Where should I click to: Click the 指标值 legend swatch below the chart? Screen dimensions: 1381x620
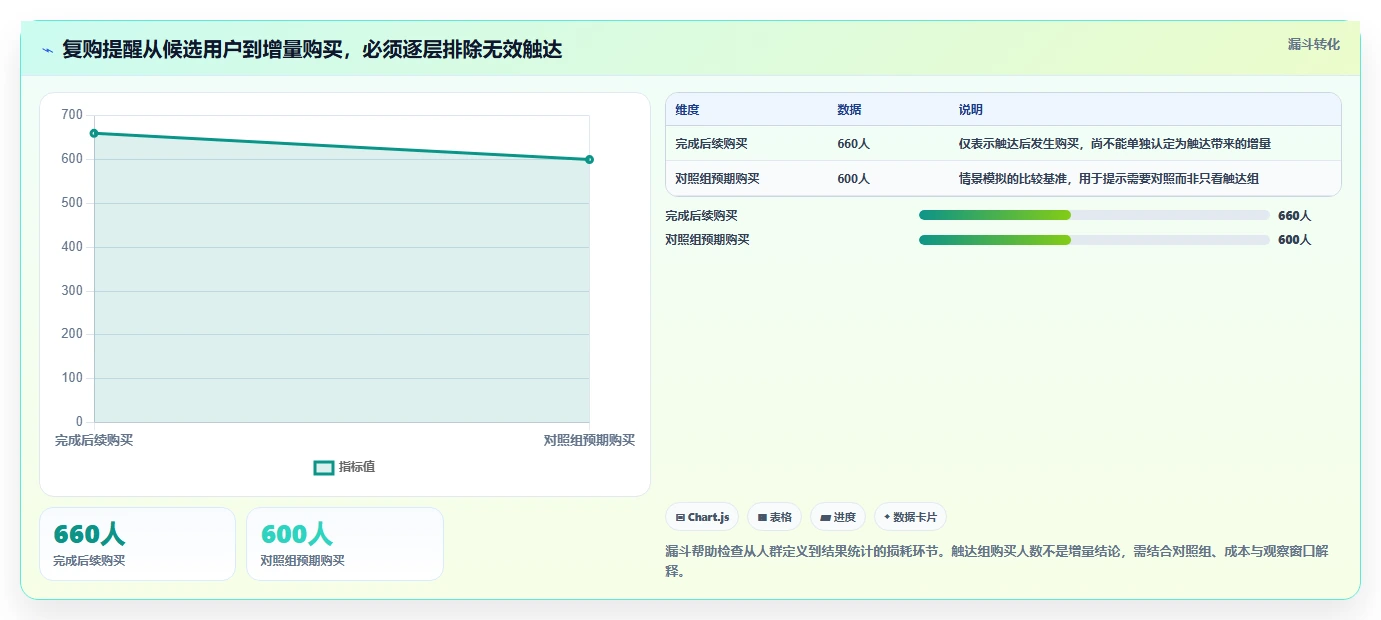pyautogui.click(x=324, y=467)
